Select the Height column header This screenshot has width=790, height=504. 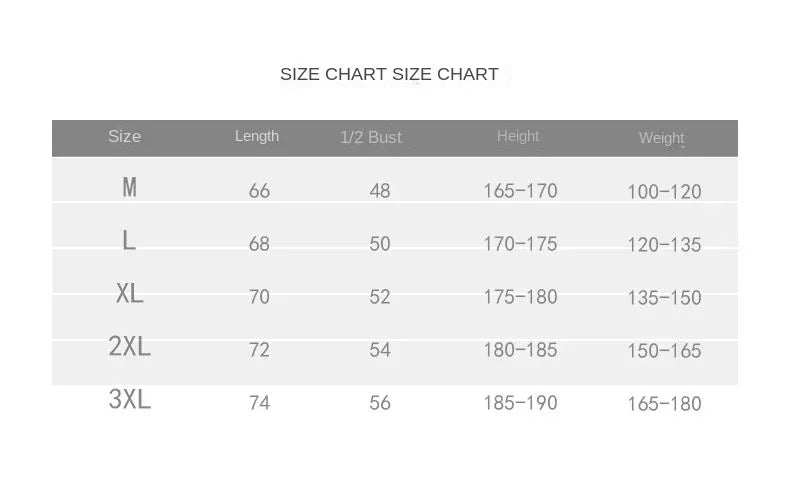[x=518, y=136]
